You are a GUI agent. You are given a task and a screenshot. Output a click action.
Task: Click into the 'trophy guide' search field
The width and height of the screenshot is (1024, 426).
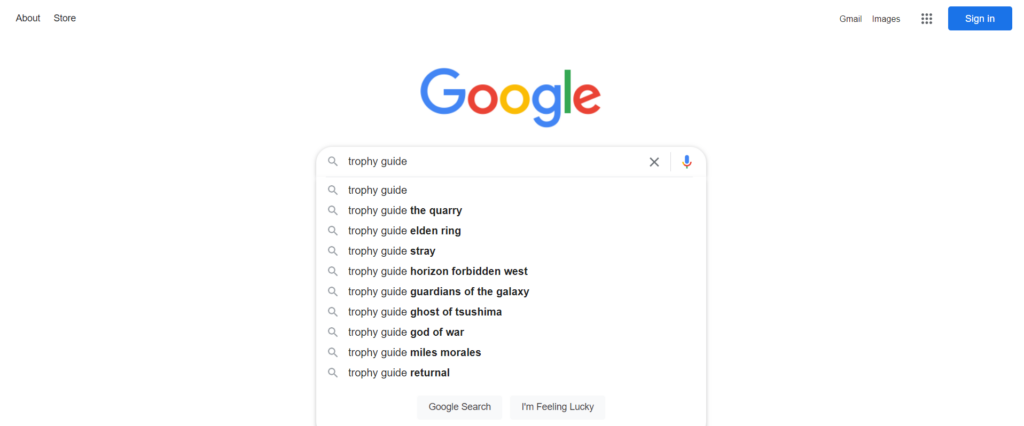(490, 162)
